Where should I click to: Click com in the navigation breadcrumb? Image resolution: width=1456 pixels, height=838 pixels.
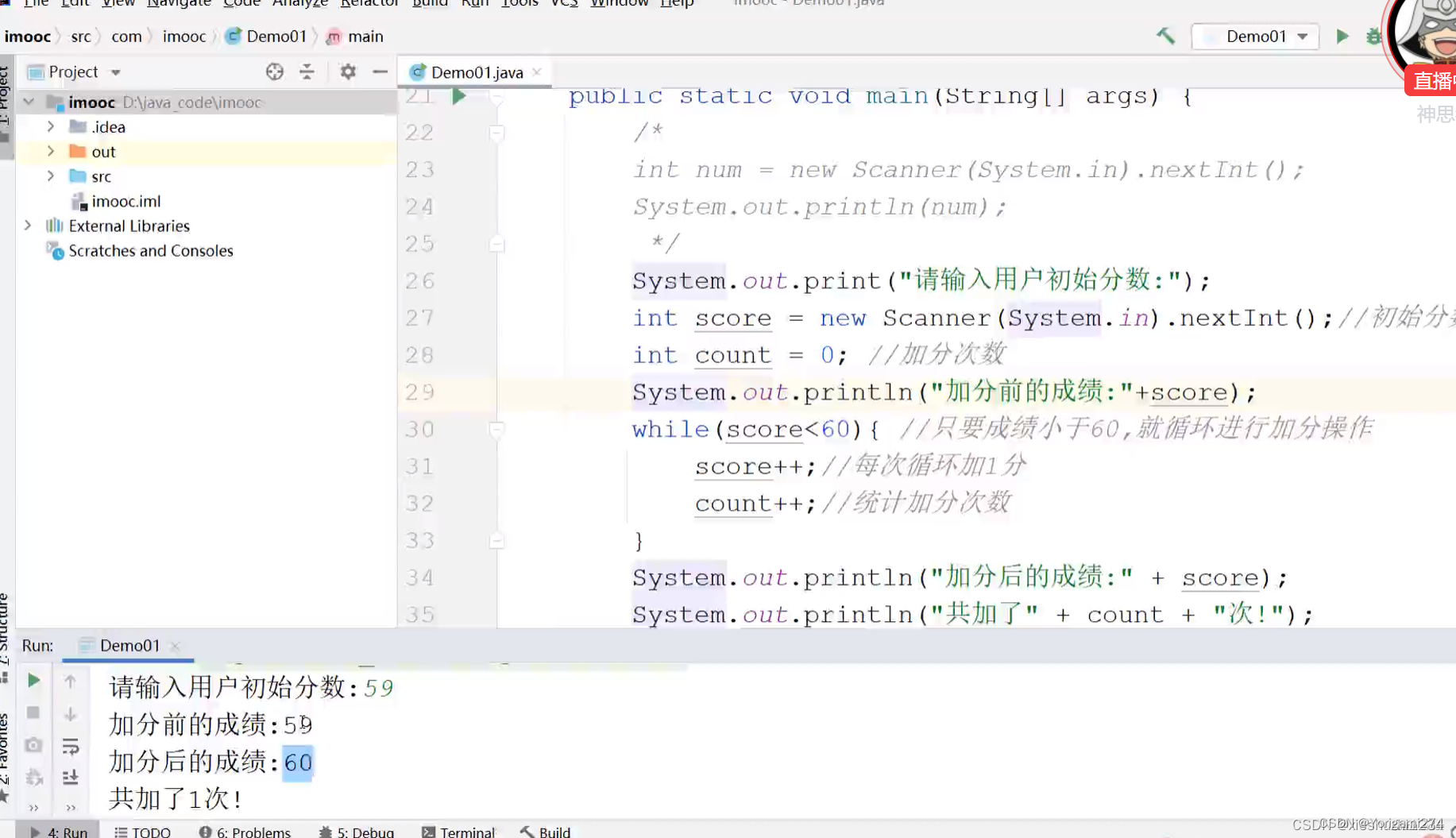pyautogui.click(x=126, y=37)
